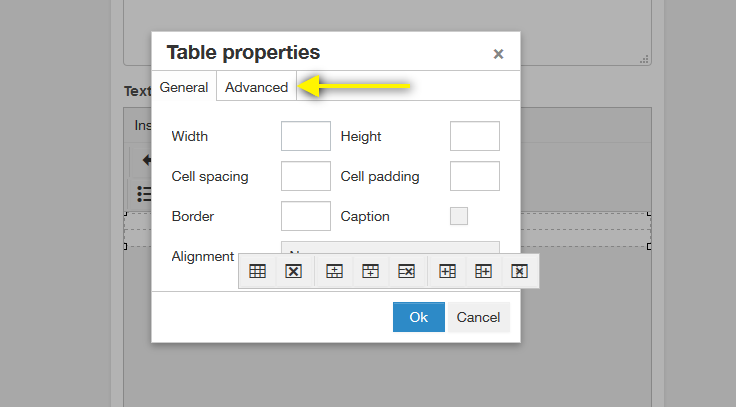Insert column before using toolbar icon

coord(447,271)
